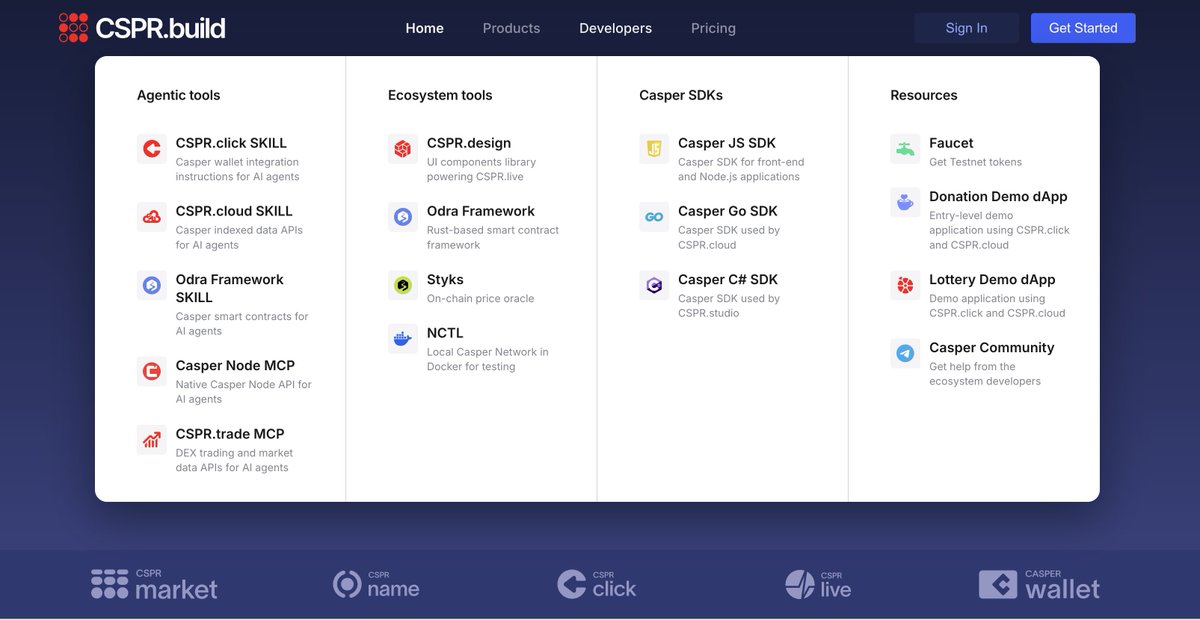Click the CSPR.design cube icon
The width and height of the screenshot is (1200, 620).
point(403,149)
